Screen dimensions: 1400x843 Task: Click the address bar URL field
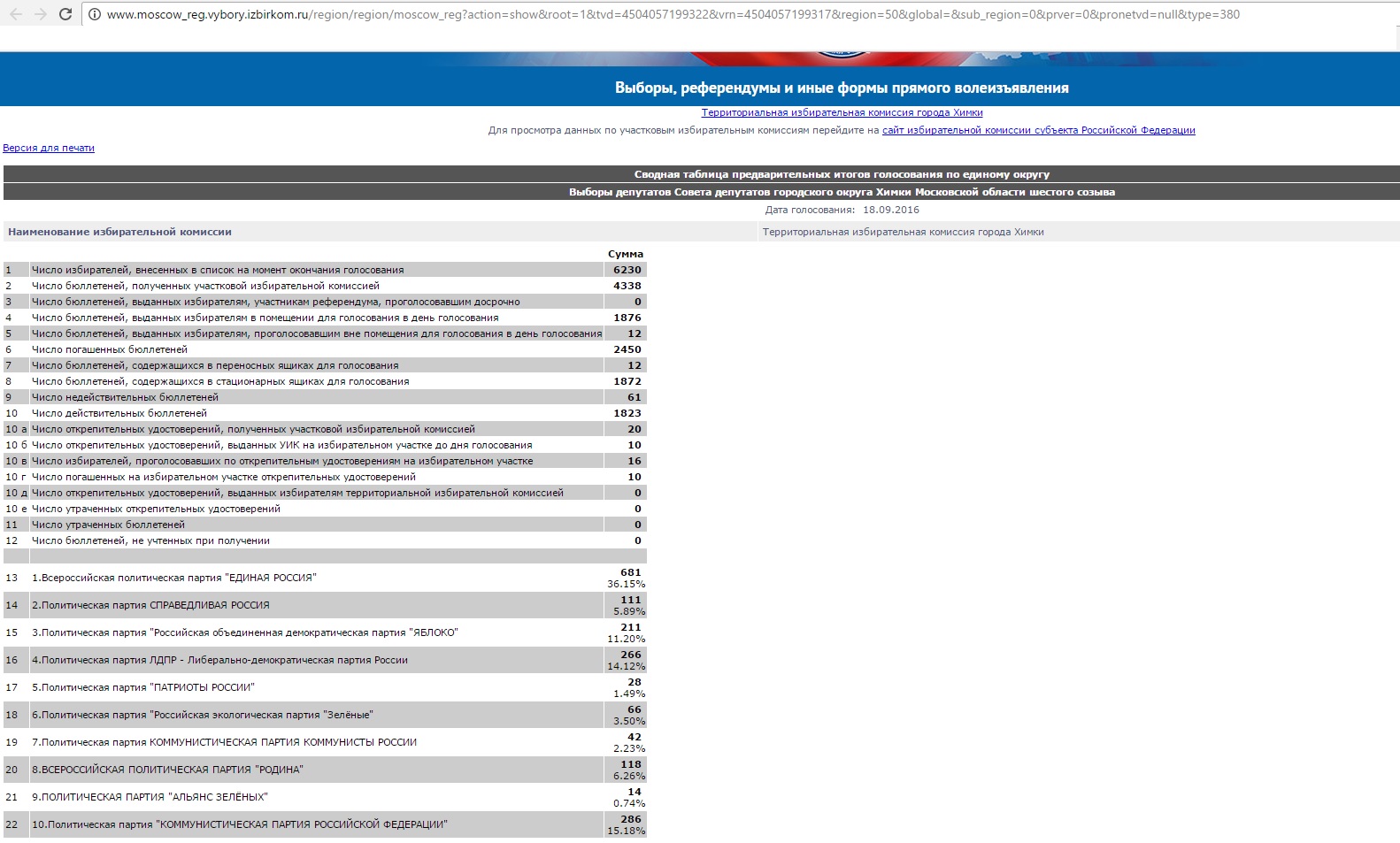[x=673, y=15]
